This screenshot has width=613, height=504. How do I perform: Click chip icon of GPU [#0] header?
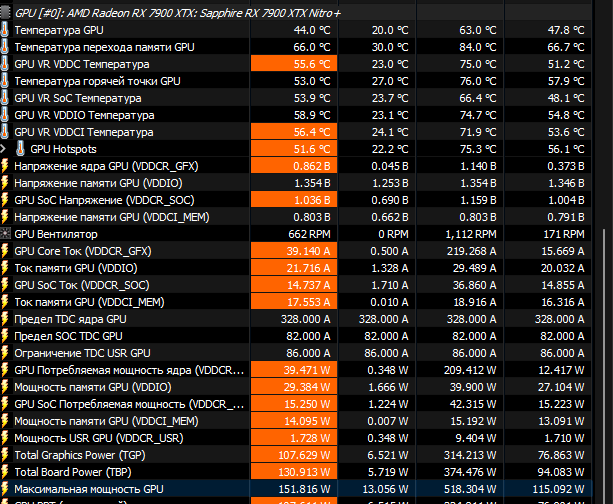coord(5,13)
